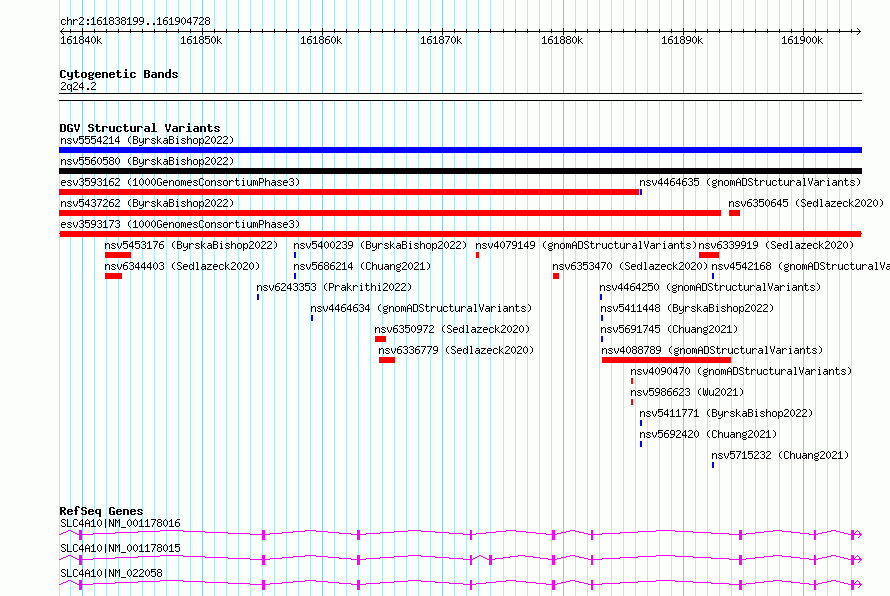The image size is (890, 596).
Task: Click nsv6336779 (Sedlazeck2020) label
Action: pyautogui.click(x=456, y=350)
